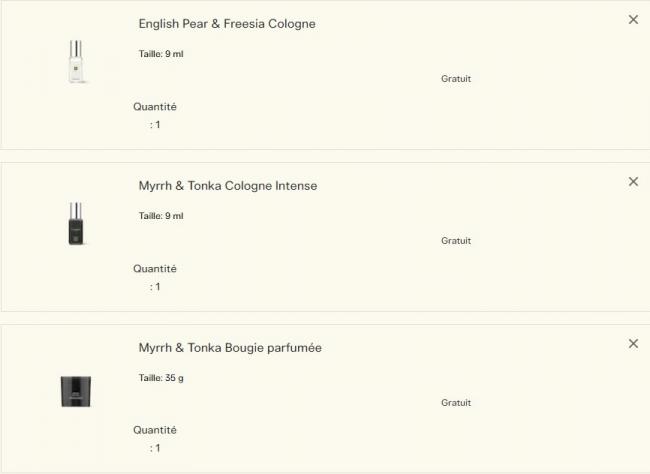650x474 pixels.
Task: Open Myrrh & Tonka Cologne Intense title
Action: (x=228, y=186)
